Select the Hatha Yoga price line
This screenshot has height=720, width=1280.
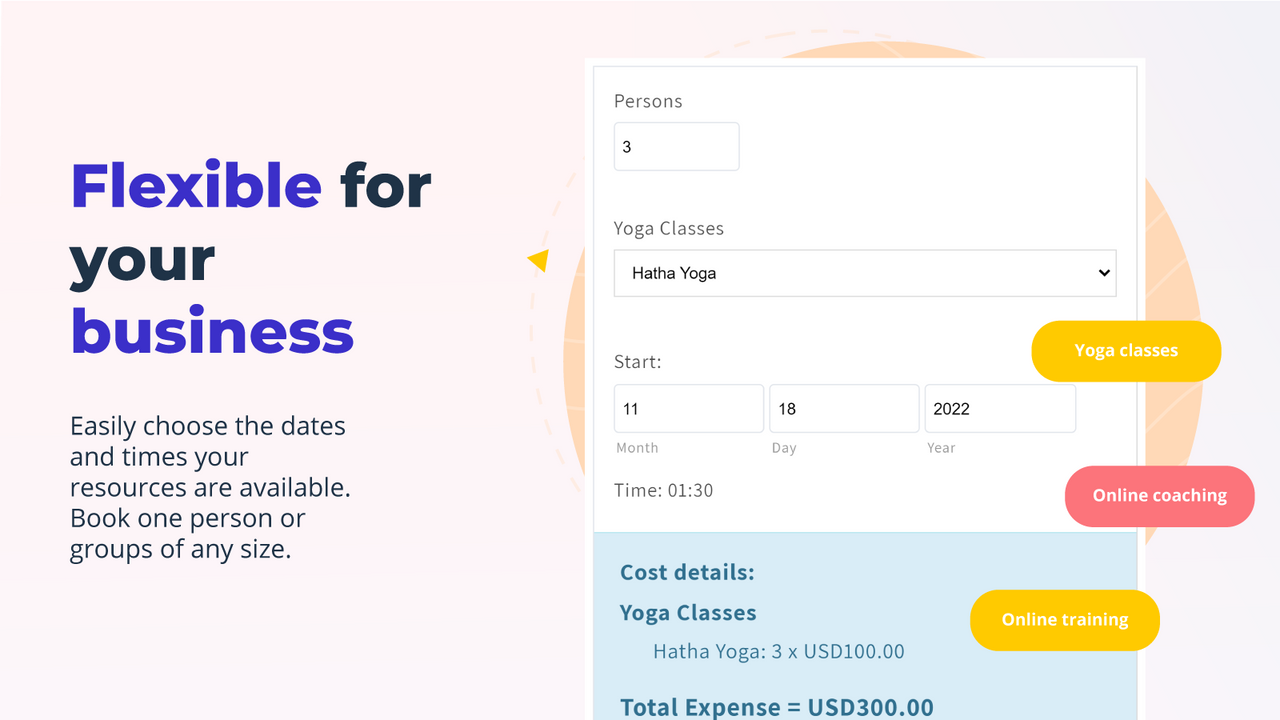778,651
